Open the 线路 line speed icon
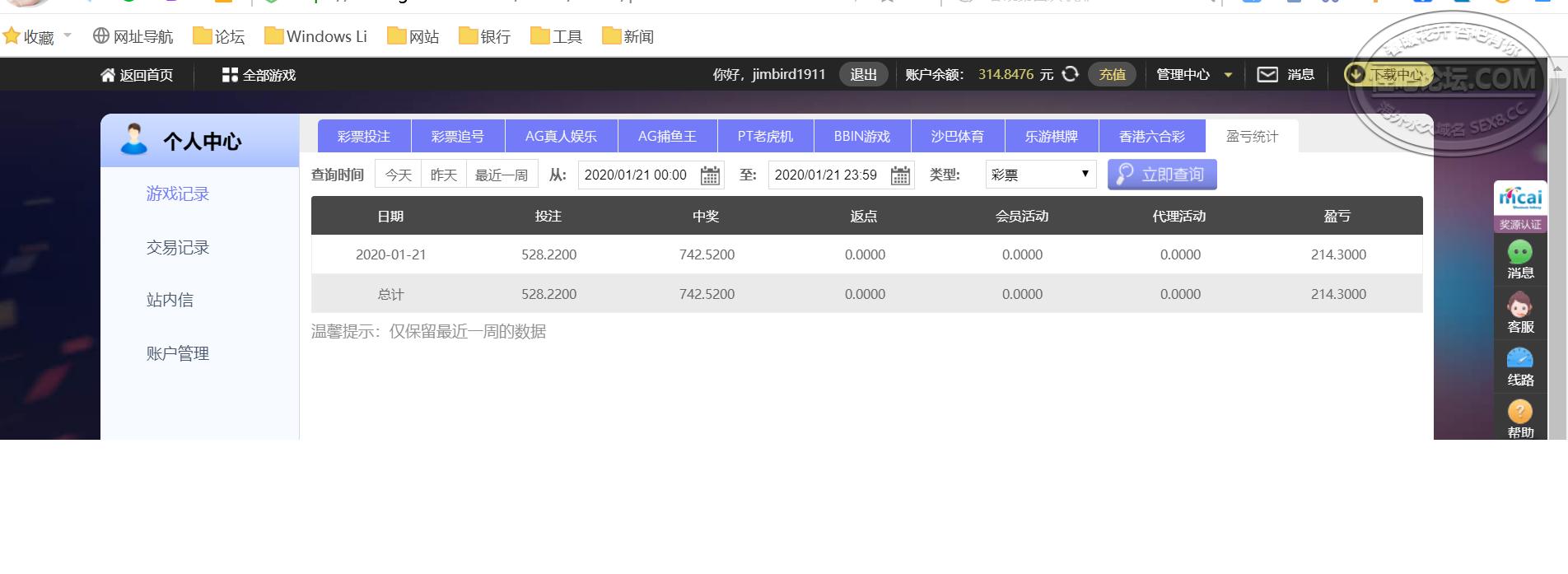The width and height of the screenshot is (1568, 574). pos(1519,358)
